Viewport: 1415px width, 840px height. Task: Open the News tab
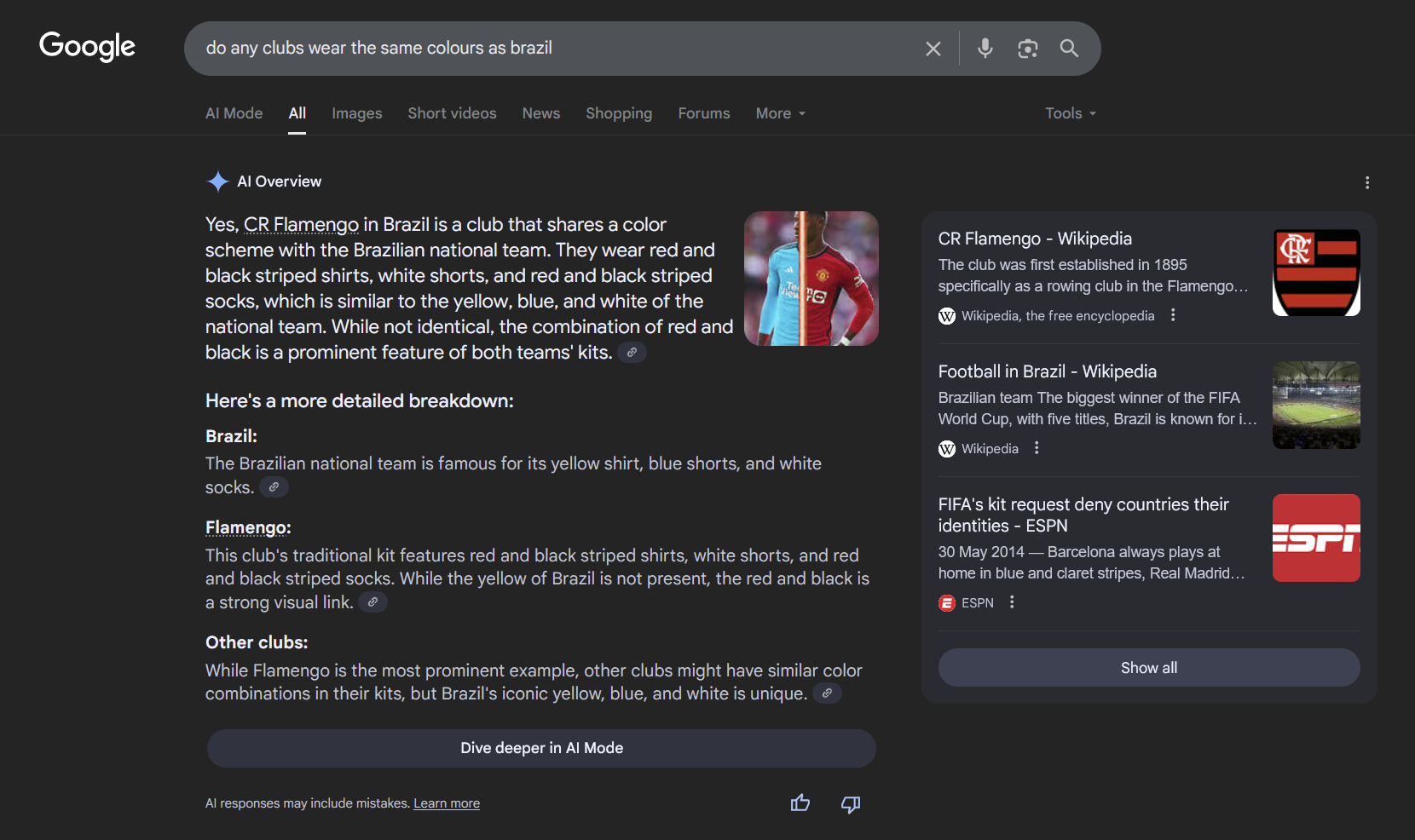(541, 113)
